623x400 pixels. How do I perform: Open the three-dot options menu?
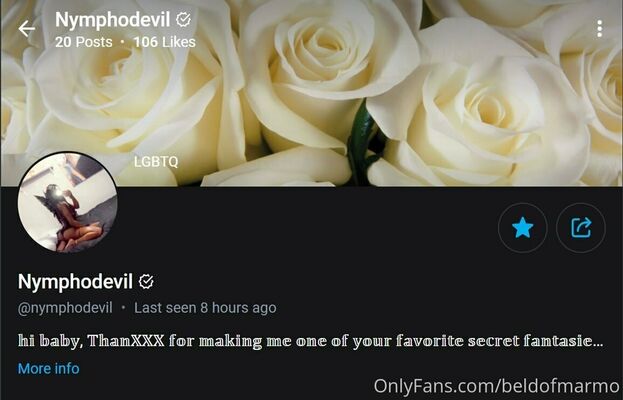pyautogui.click(x=600, y=29)
